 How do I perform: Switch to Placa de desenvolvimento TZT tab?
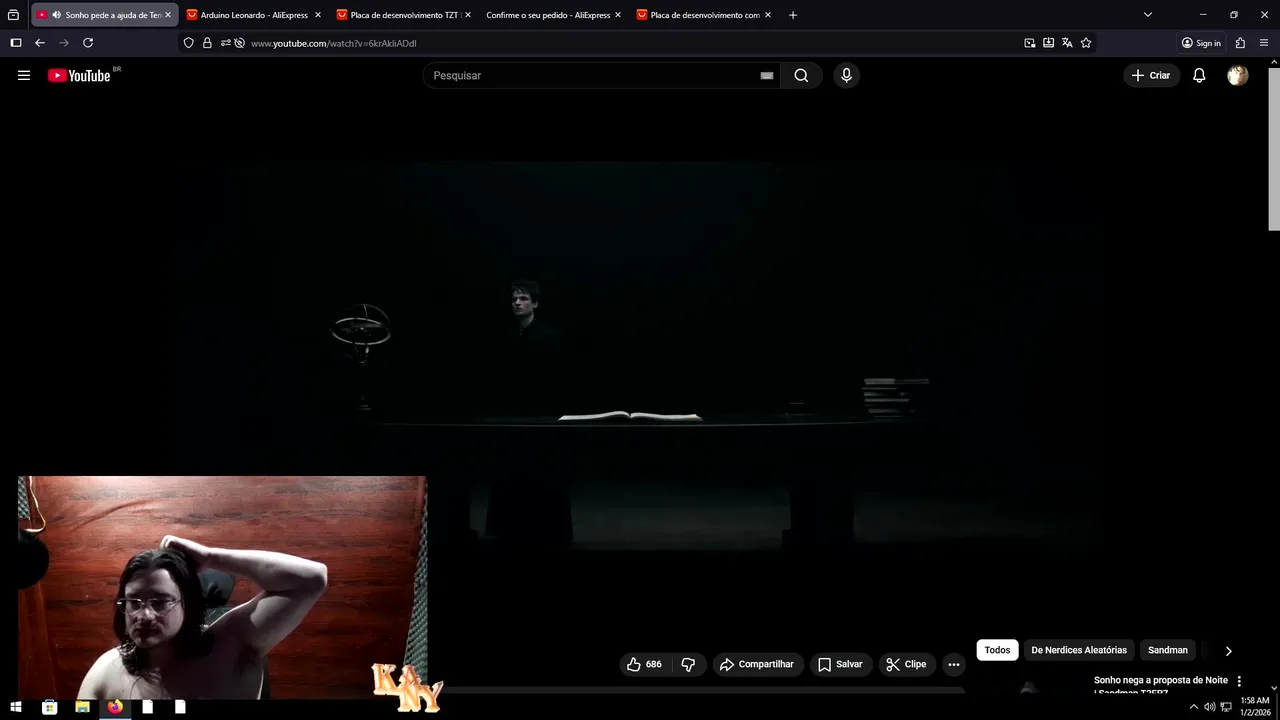pyautogui.click(x=404, y=15)
